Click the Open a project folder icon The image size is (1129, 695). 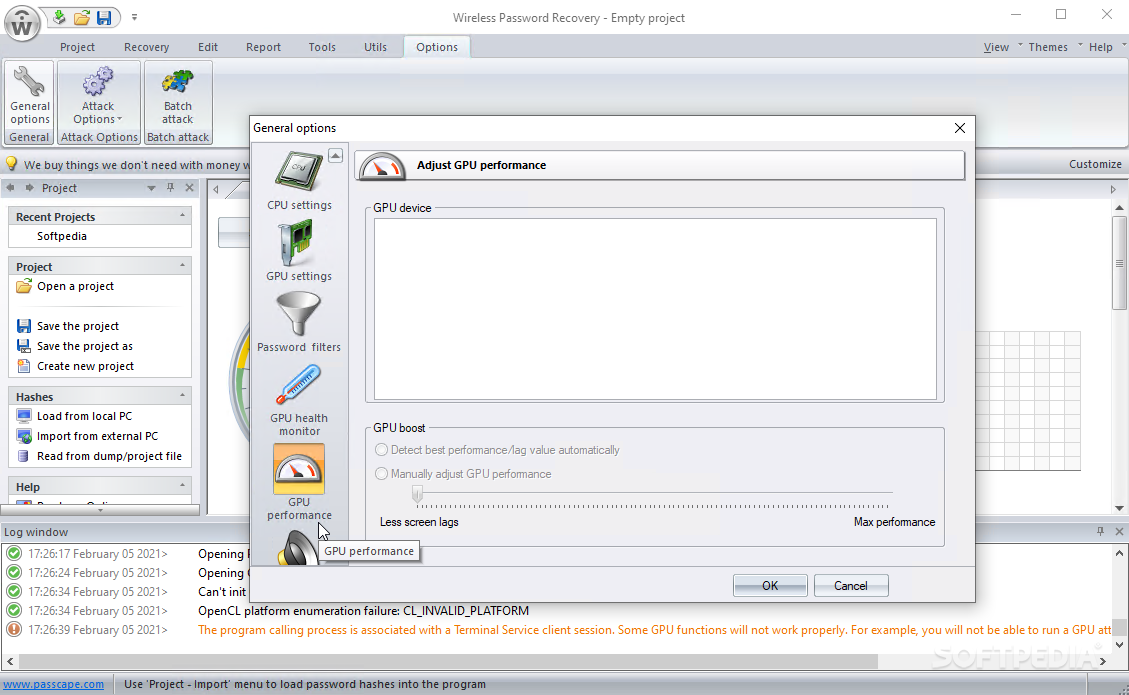pos(24,286)
